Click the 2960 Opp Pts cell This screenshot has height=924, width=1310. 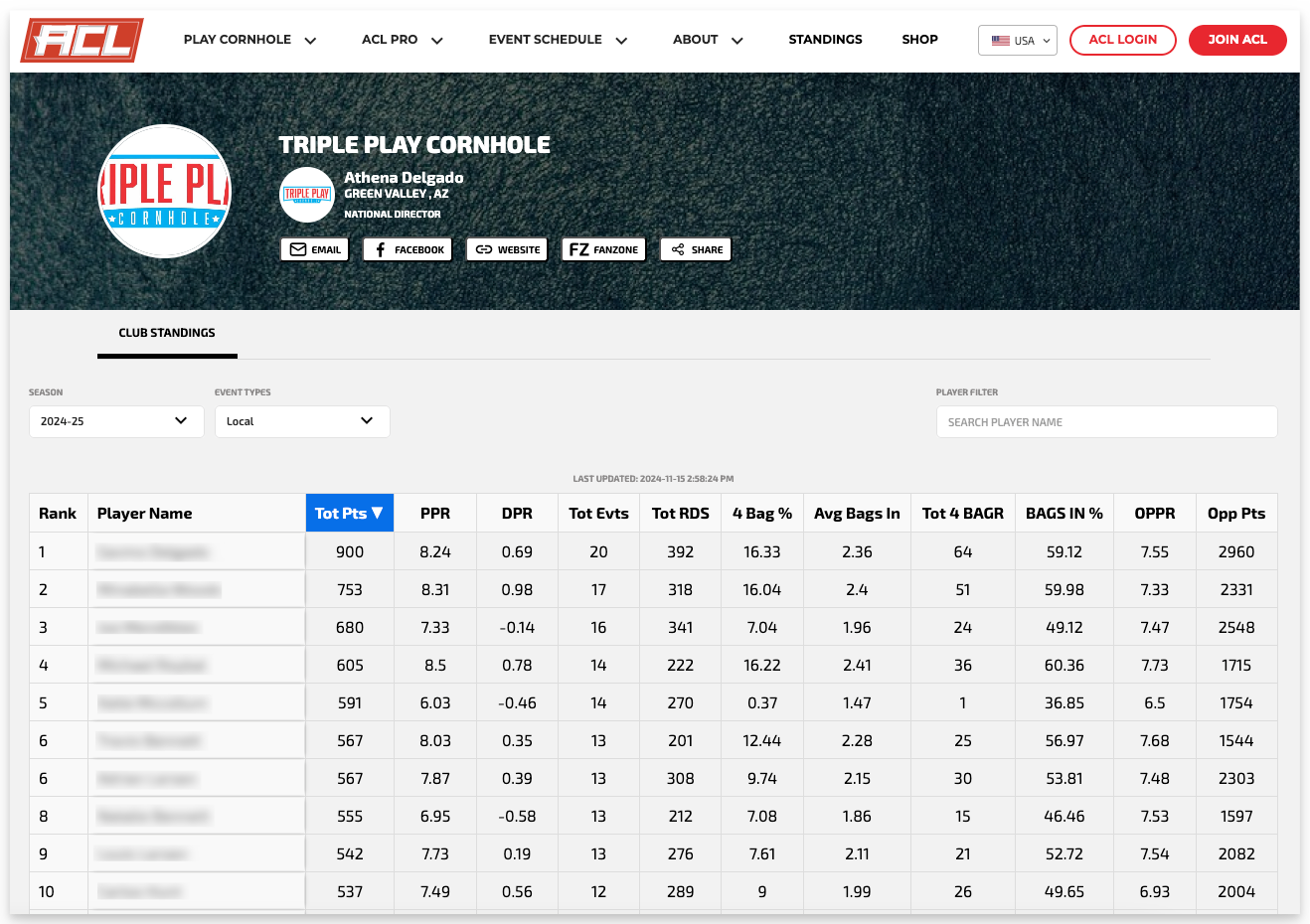pyautogui.click(x=1236, y=552)
